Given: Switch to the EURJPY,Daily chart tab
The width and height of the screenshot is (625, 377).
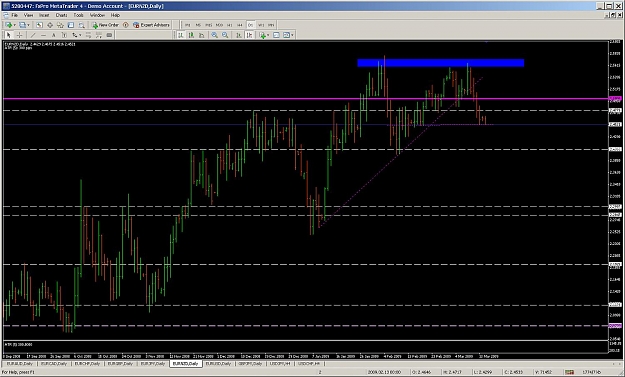Looking at the screenshot, I should tap(153, 364).
